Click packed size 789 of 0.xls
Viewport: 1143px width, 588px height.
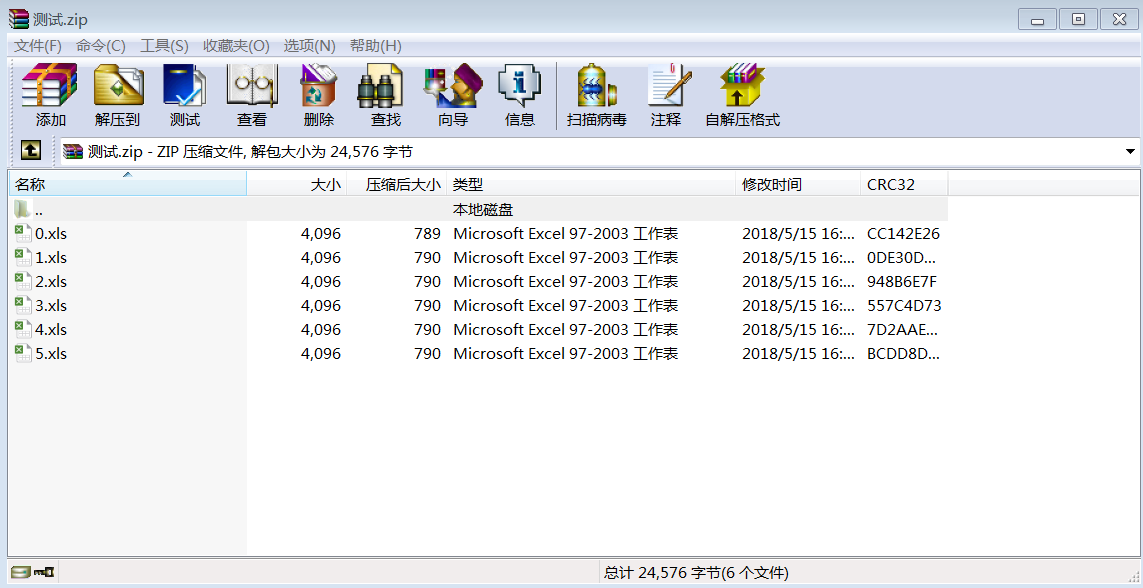(x=428, y=234)
